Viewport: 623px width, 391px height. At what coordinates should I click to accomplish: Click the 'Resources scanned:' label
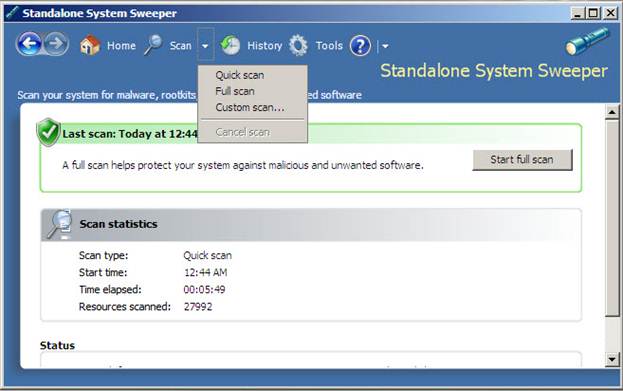[125, 307]
